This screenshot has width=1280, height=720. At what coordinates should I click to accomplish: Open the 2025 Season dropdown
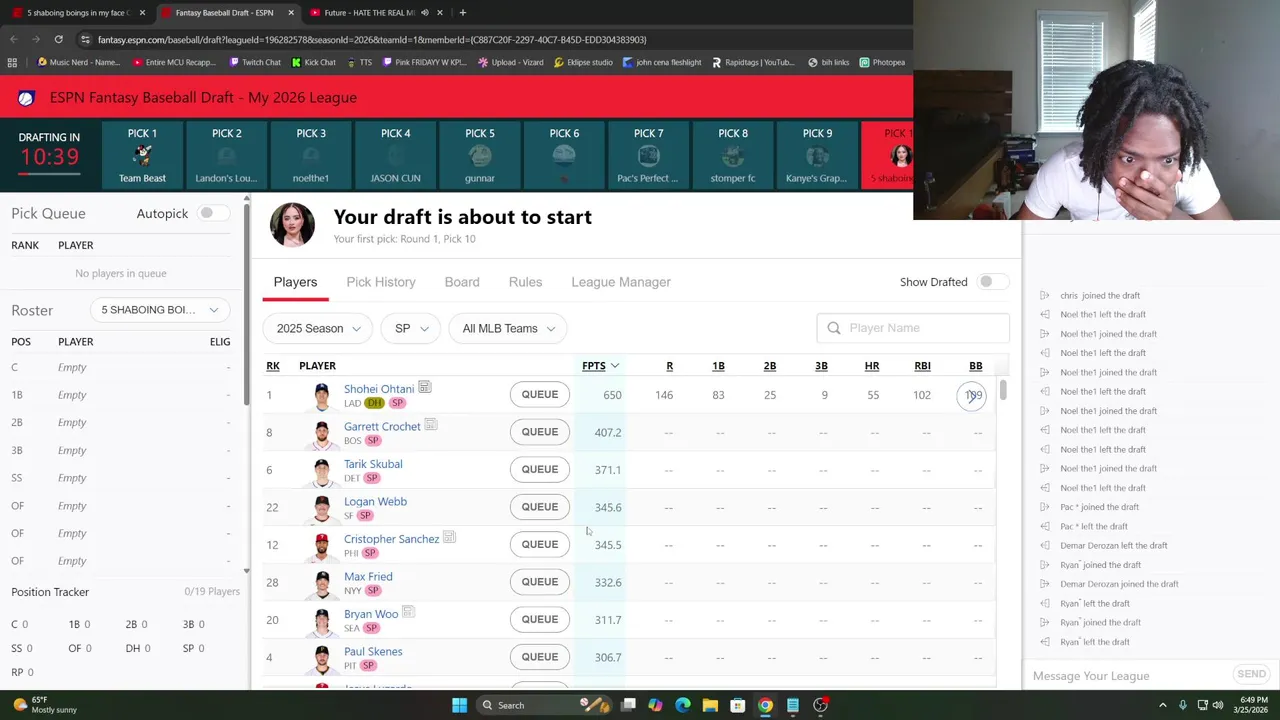click(318, 328)
